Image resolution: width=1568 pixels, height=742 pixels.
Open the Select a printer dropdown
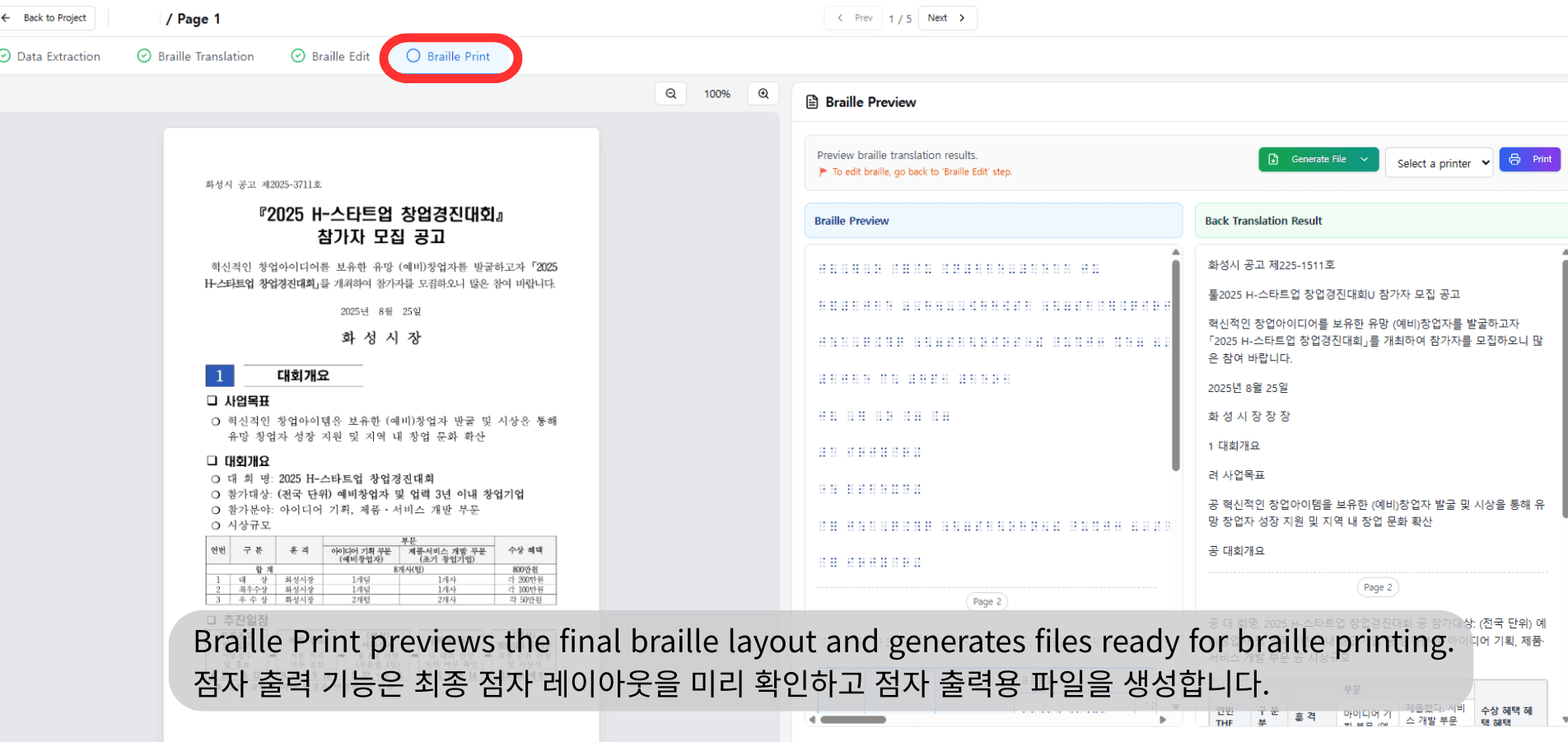[1439, 163]
